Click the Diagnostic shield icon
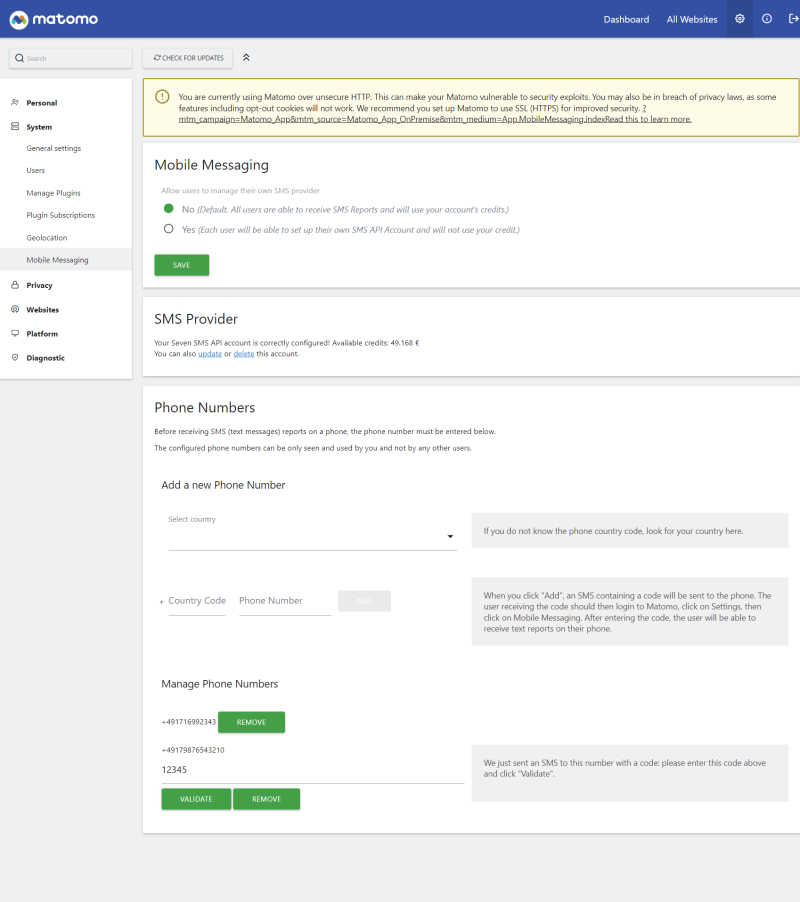The height and width of the screenshot is (902, 800). coord(13,357)
